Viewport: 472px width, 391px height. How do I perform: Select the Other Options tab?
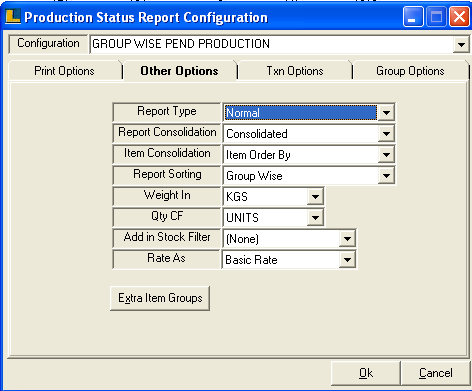point(179,71)
